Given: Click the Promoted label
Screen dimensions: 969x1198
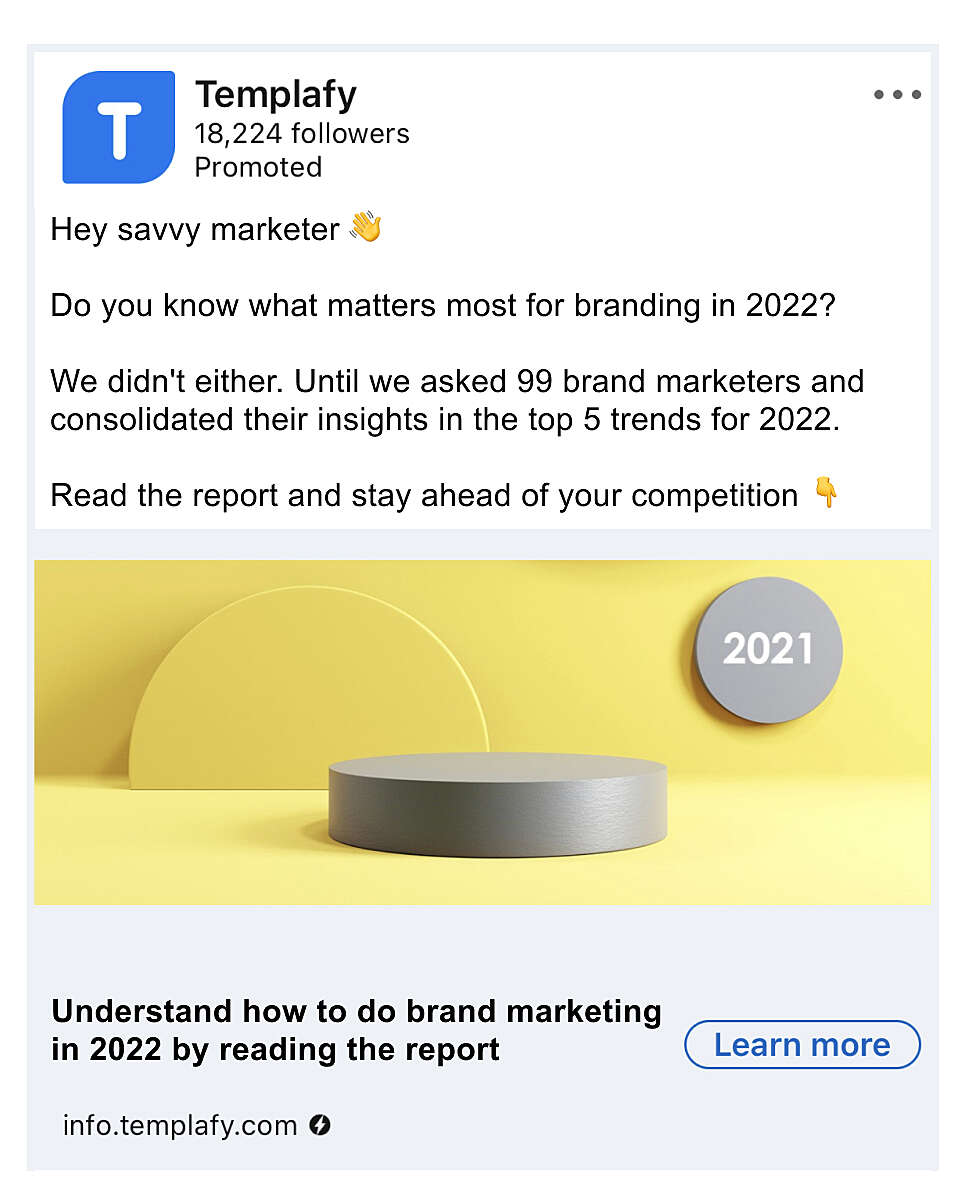Looking at the screenshot, I should pyautogui.click(x=258, y=167).
